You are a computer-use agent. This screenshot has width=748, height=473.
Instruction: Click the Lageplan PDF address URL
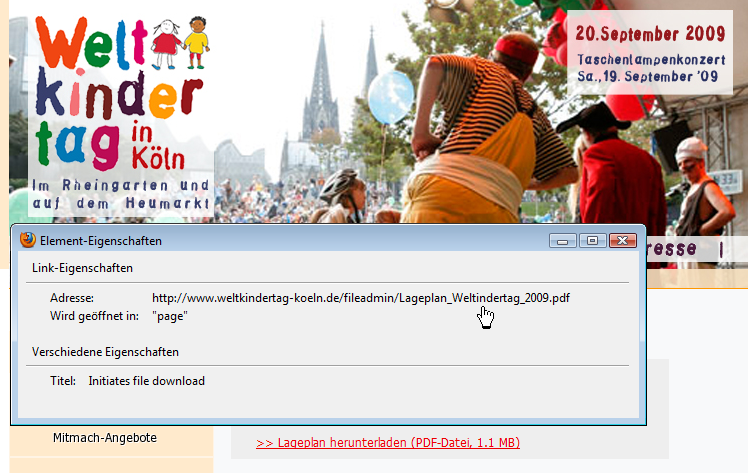pos(361,298)
